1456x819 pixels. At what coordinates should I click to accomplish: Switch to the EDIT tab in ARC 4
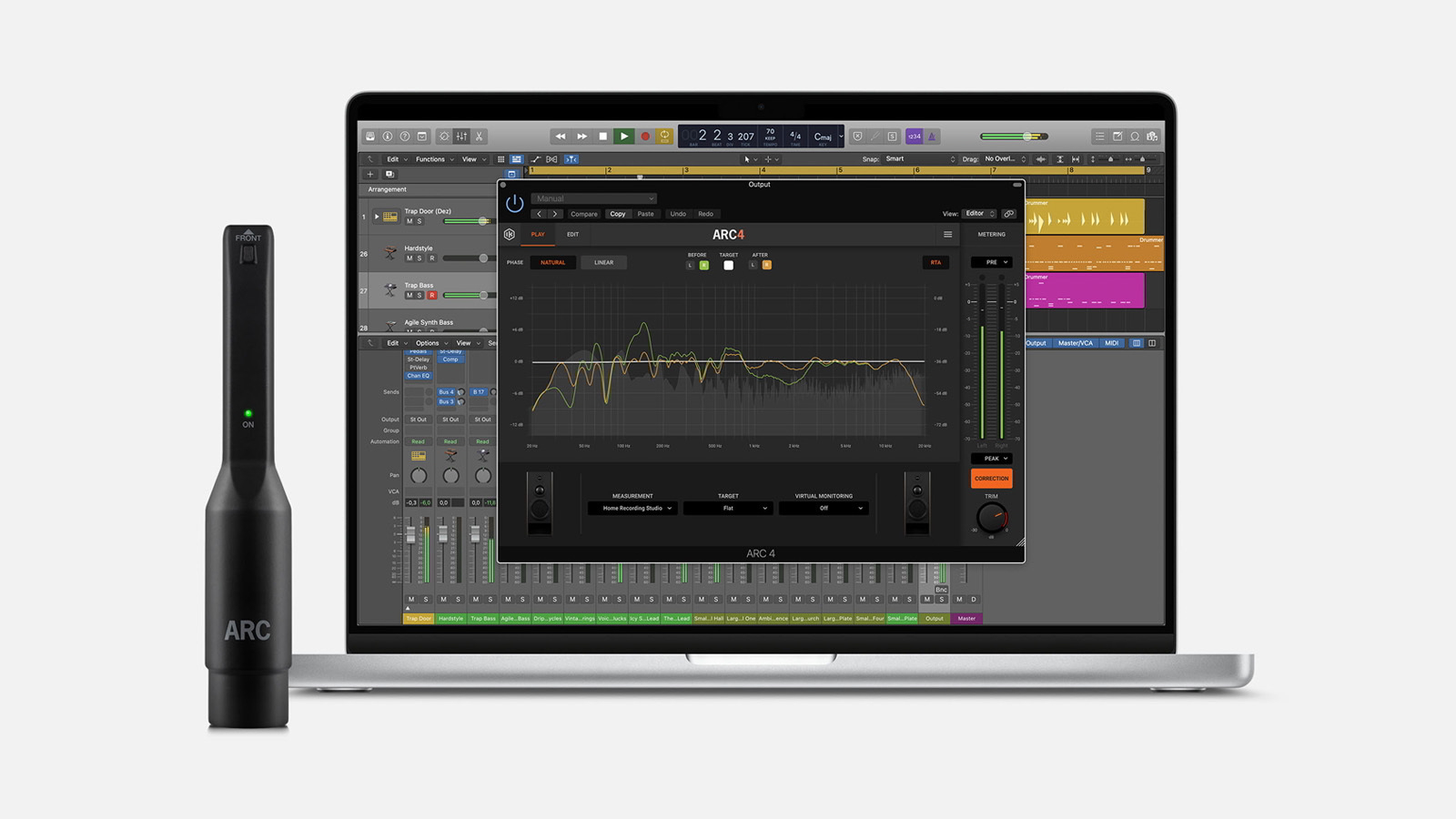point(572,235)
